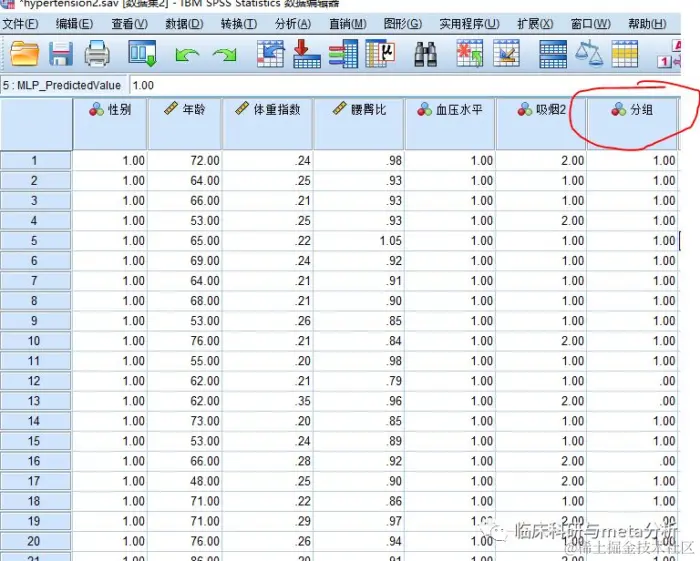Open the 帮助(H) menu

coord(647,24)
